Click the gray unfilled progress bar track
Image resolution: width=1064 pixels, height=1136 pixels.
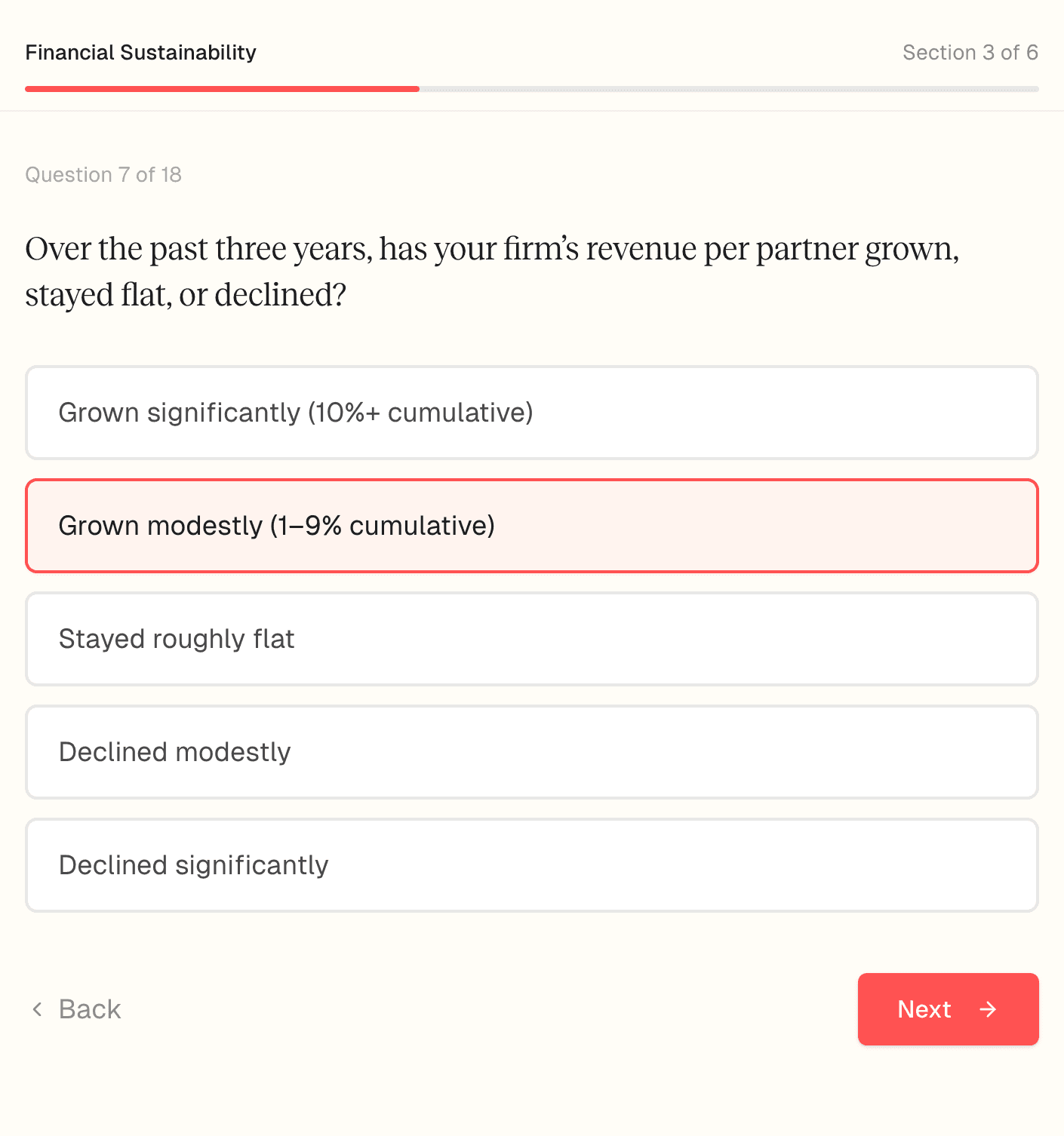pyautogui.click(x=728, y=89)
